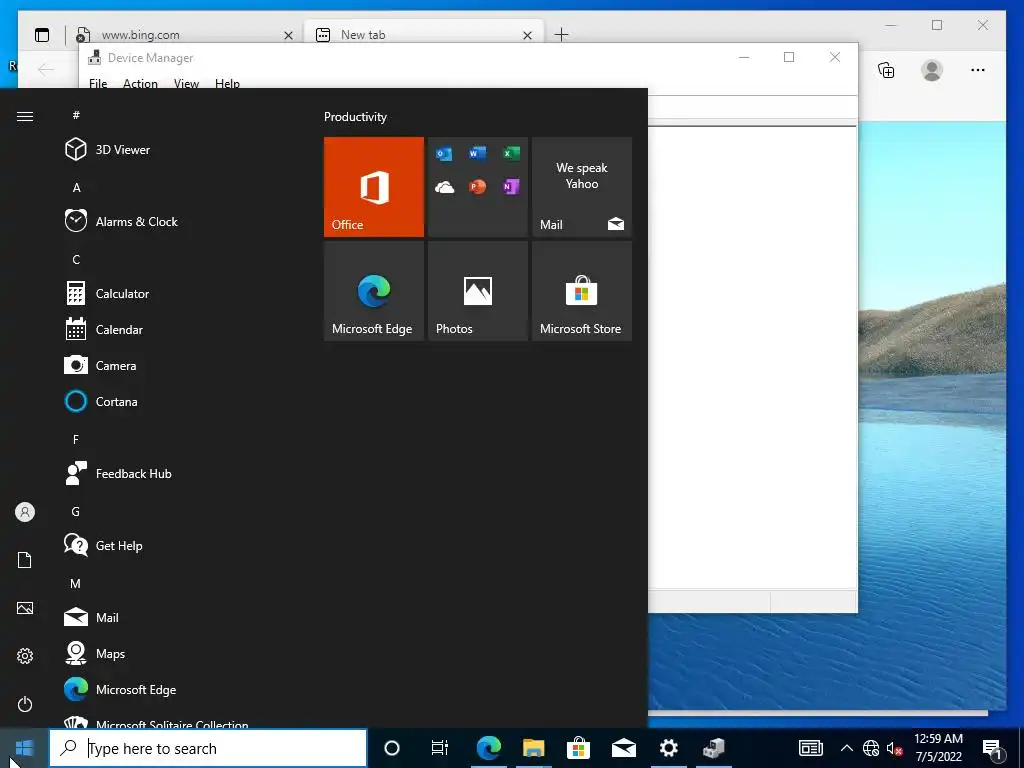Open File Explorer from taskbar
The width and height of the screenshot is (1024, 768).
(x=534, y=748)
